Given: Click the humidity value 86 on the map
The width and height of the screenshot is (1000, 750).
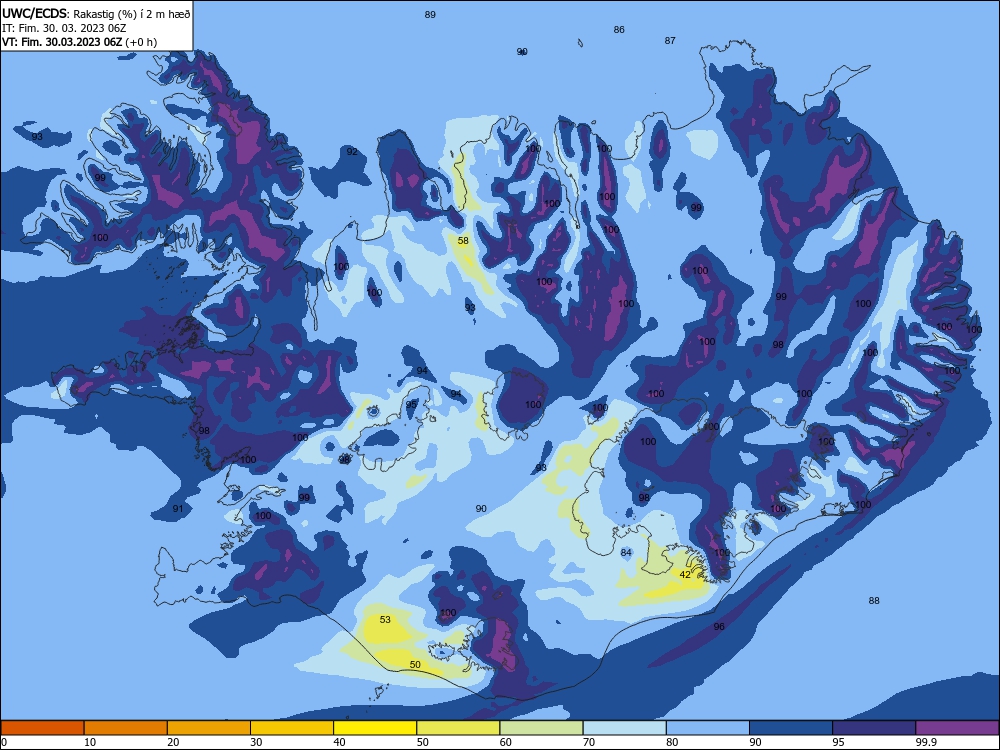Looking at the screenshot, I should 619,29.
